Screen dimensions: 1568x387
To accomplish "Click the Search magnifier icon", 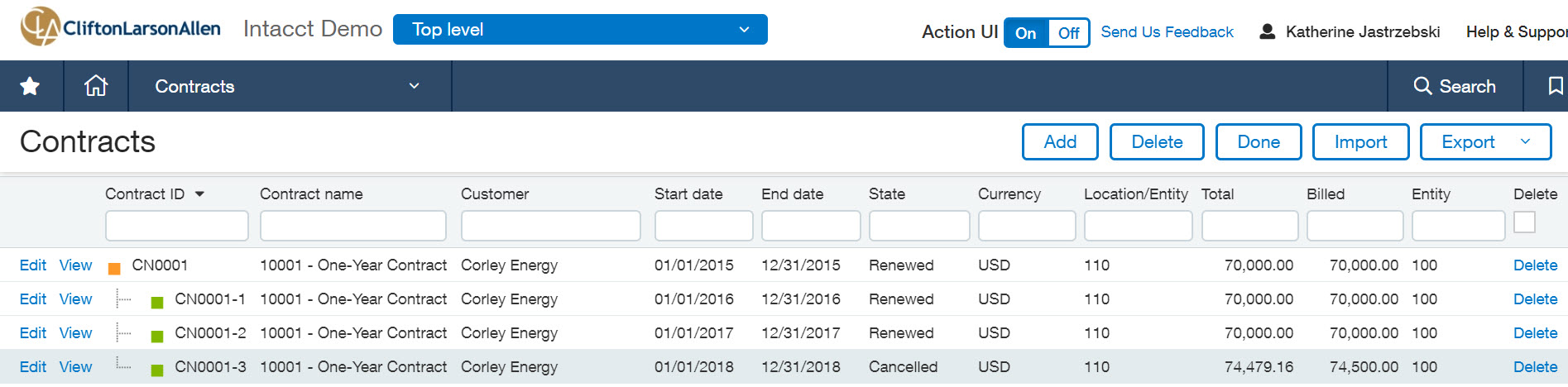I will click(1422, 86).
